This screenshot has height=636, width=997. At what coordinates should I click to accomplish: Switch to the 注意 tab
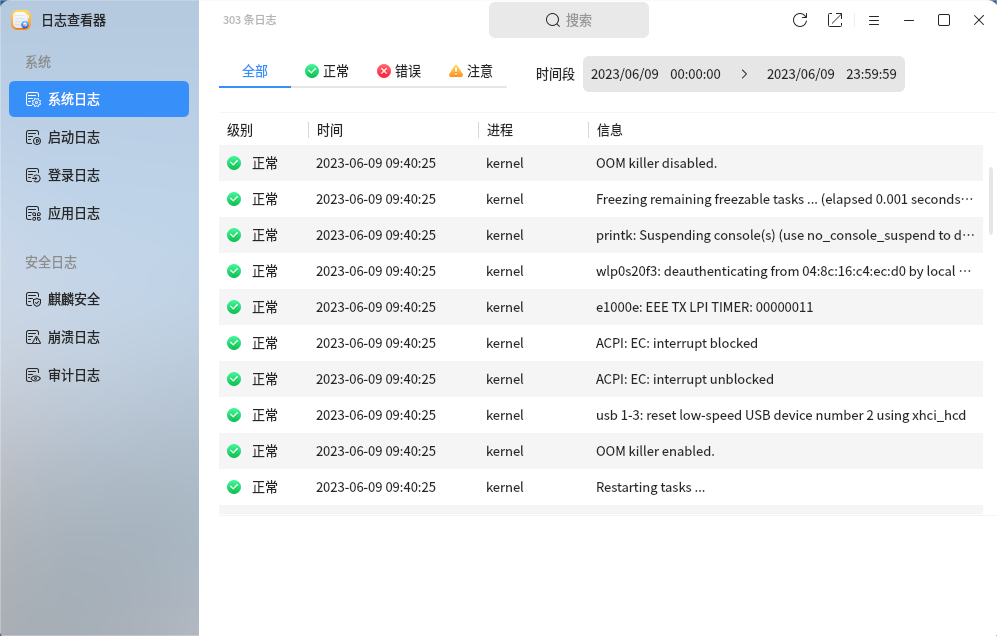[x=470, y=71]
